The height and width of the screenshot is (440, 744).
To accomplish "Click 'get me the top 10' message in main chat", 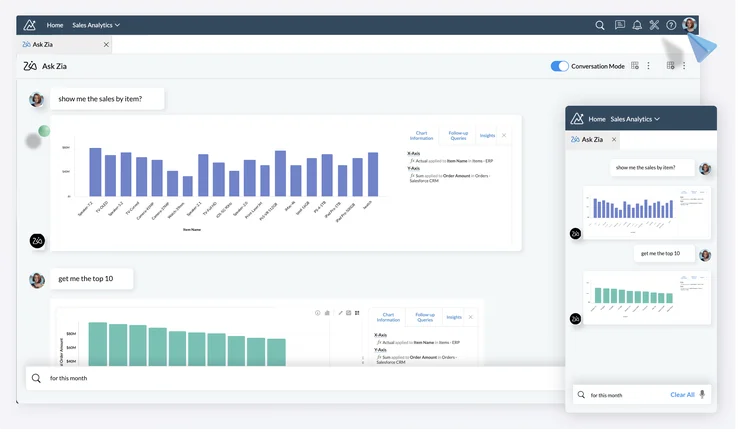I will coord(92,279).
